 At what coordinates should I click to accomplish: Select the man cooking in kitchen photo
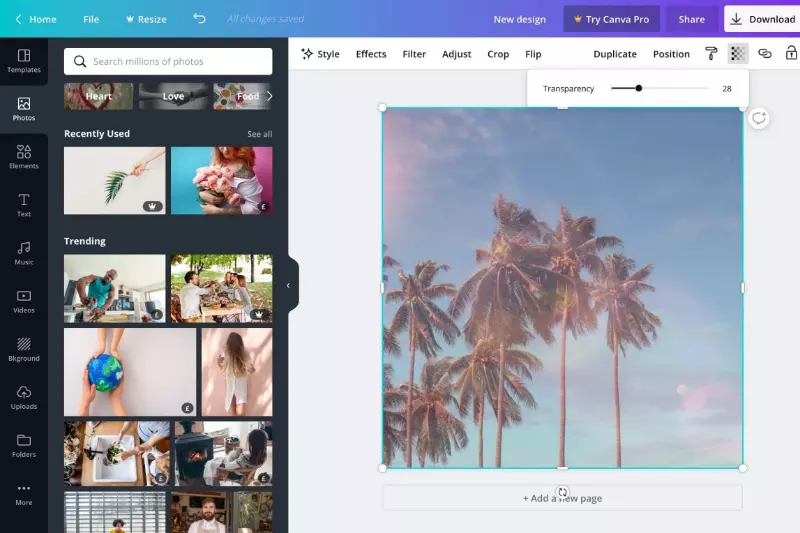click(x=115, y=289)
